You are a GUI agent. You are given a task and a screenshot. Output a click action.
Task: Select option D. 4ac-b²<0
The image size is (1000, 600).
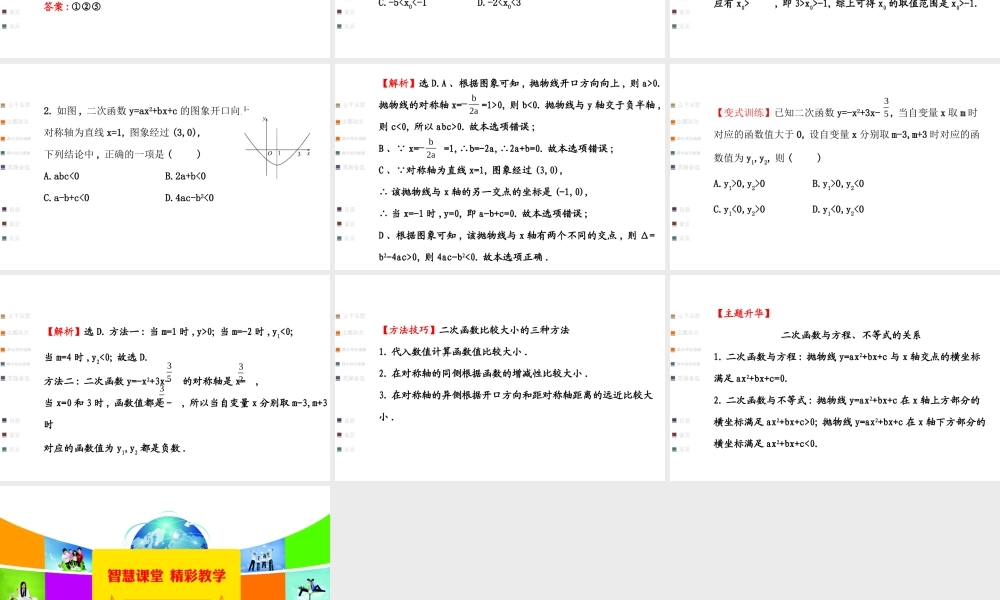click(189, 198)
